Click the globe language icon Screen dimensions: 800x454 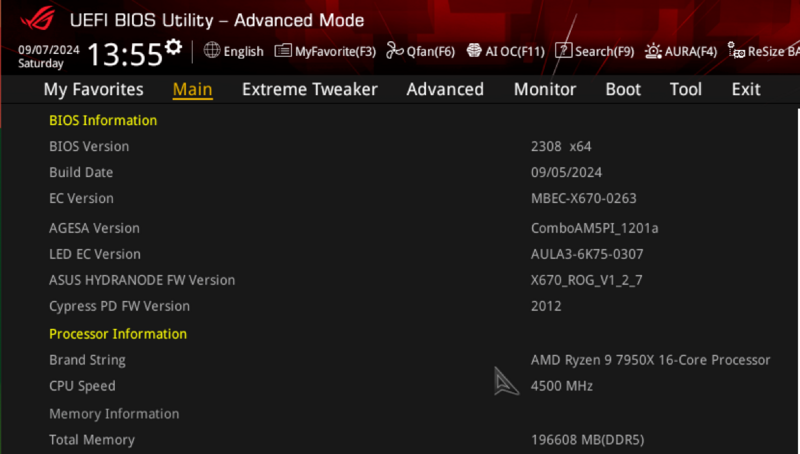[212, 51]
